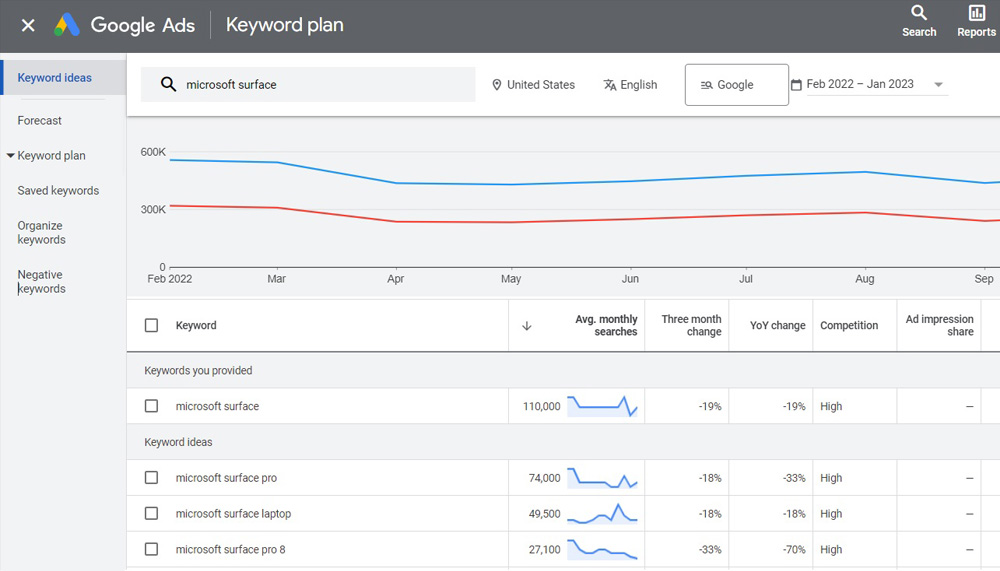The width and height of the screenshot is (1000, 571).
Task: Click the 49,500 monthly searches value
Action: 544,514
